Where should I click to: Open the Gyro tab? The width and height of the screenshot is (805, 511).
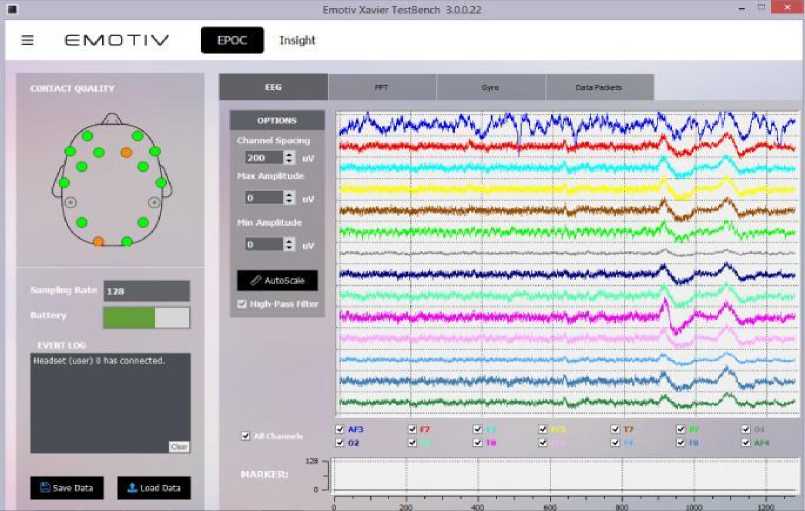click(490, 88)
